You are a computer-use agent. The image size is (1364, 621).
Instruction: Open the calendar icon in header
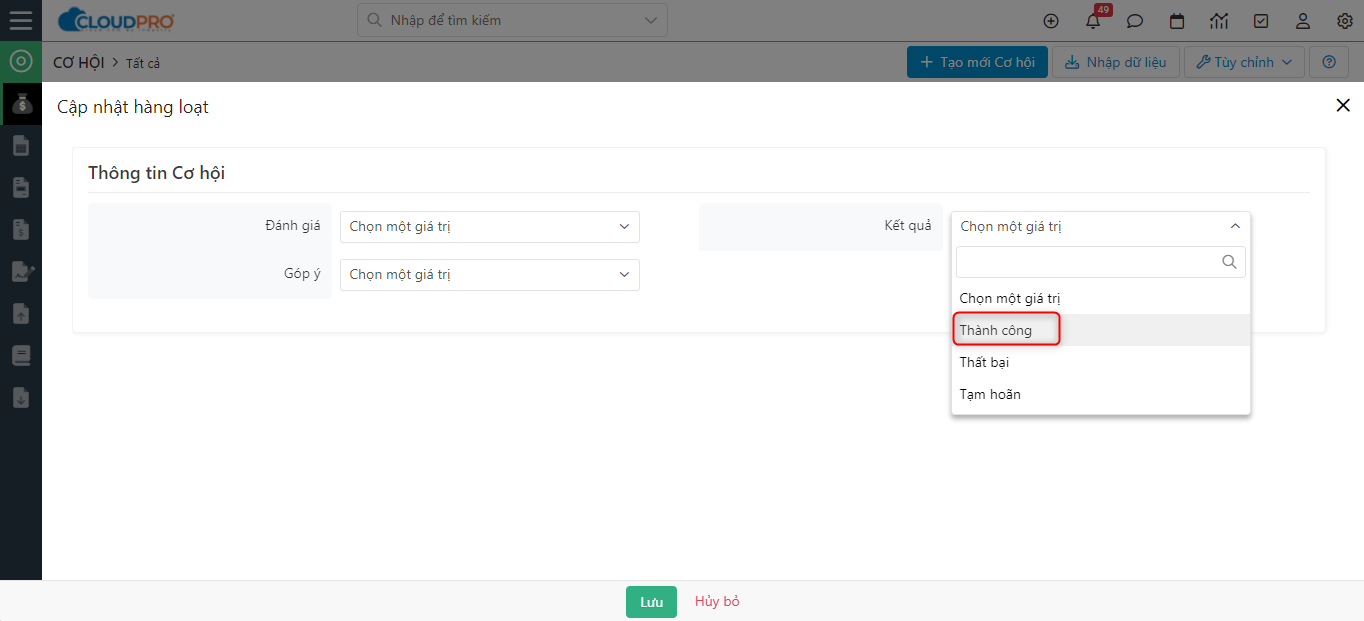coord(1177,21)
